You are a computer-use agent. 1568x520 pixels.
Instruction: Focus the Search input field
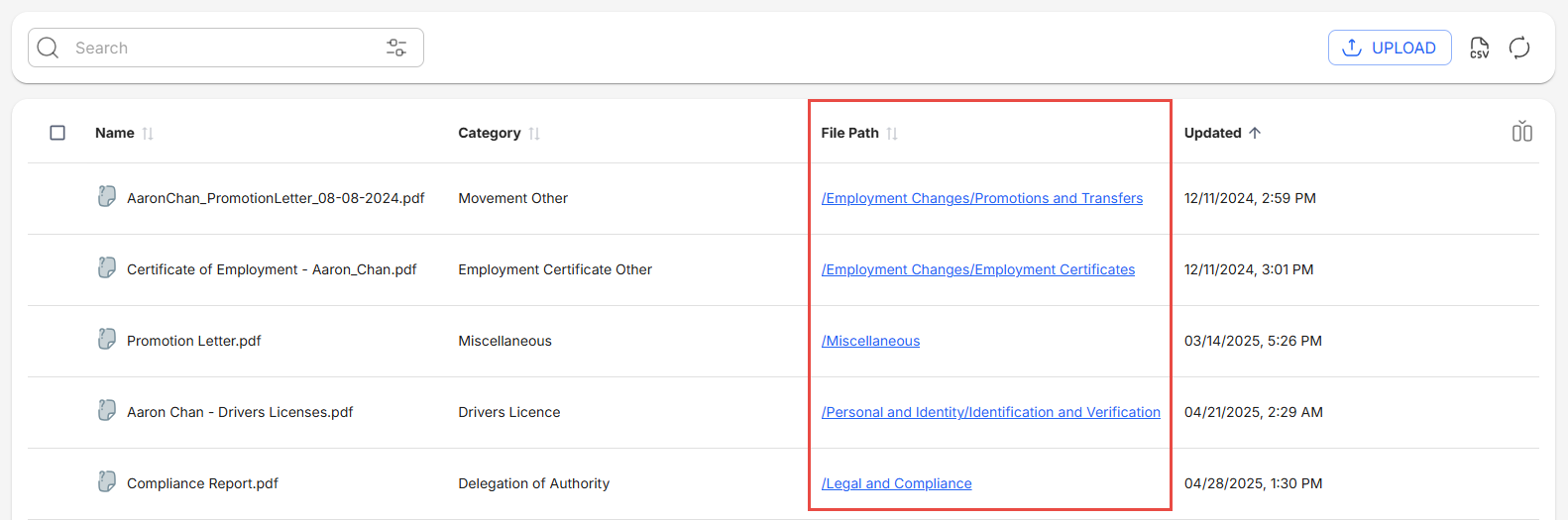click(x=223, y=48)
